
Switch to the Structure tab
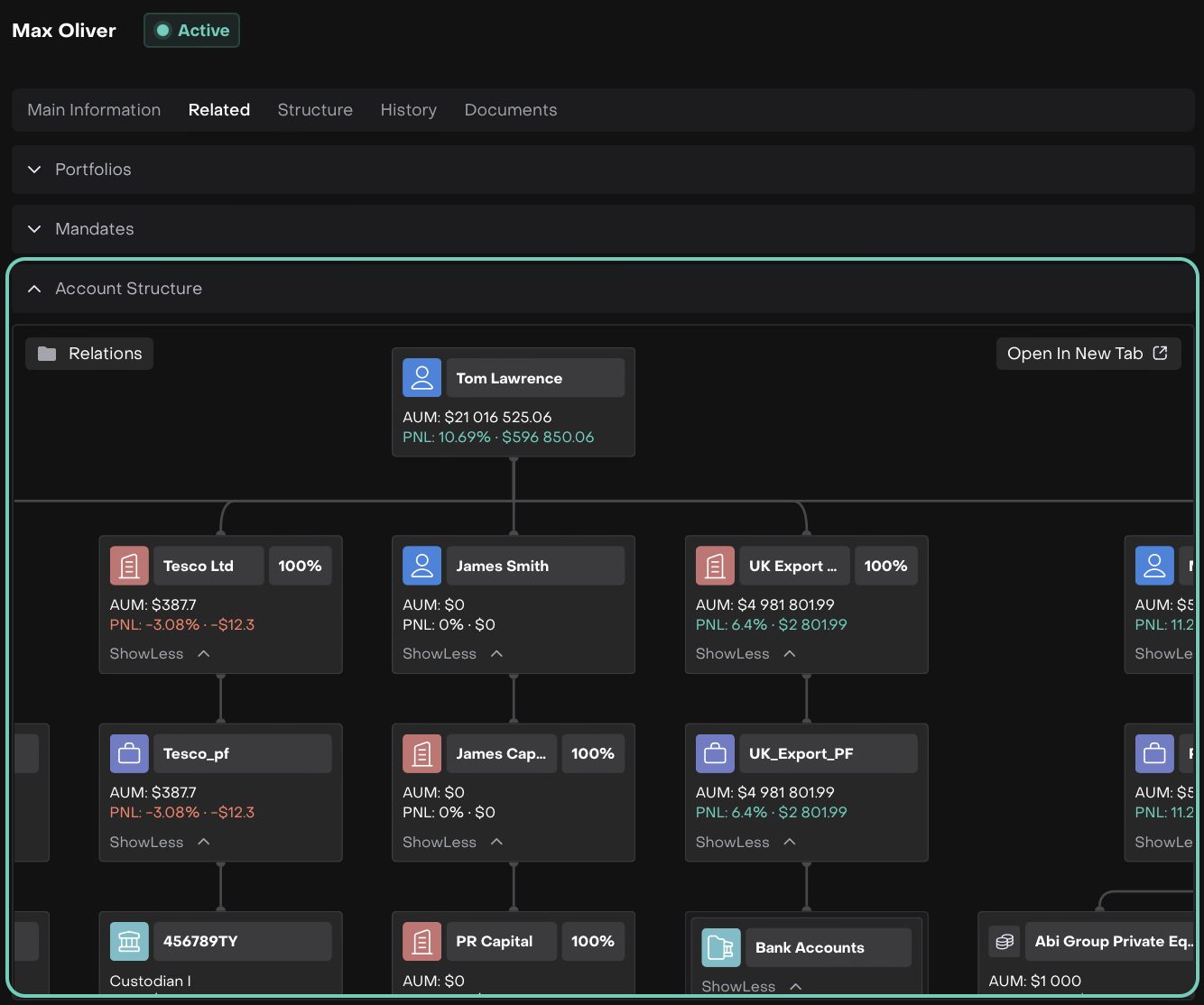click(315, 110)
